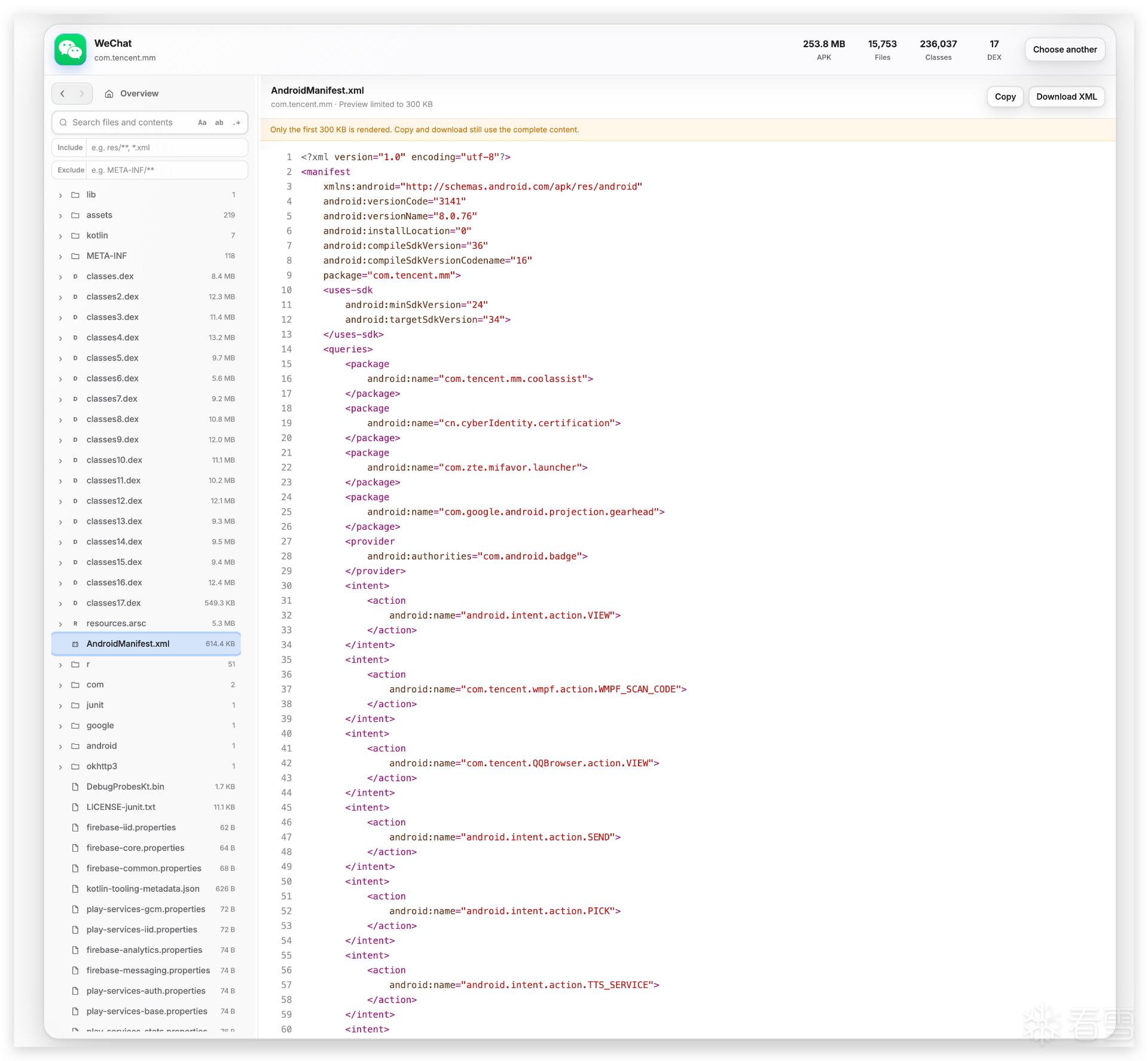The width and height of the screenshot is (1148, 1061).
Task: Select classes7.dex in the tree
Action: pyautogui.click(x=146, y=399)
